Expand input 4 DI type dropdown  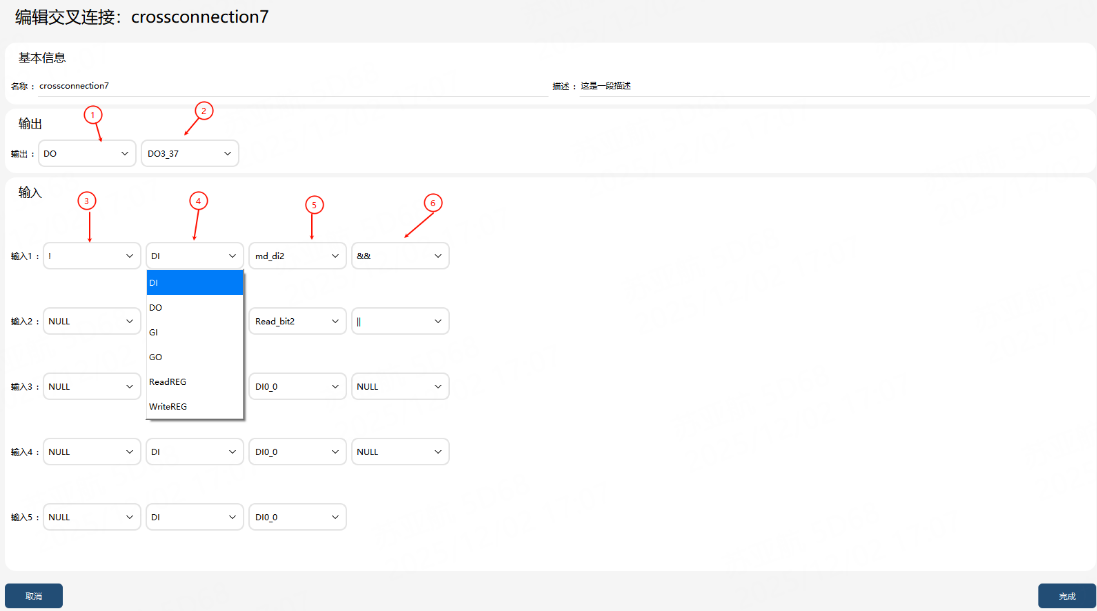[194, 451]
